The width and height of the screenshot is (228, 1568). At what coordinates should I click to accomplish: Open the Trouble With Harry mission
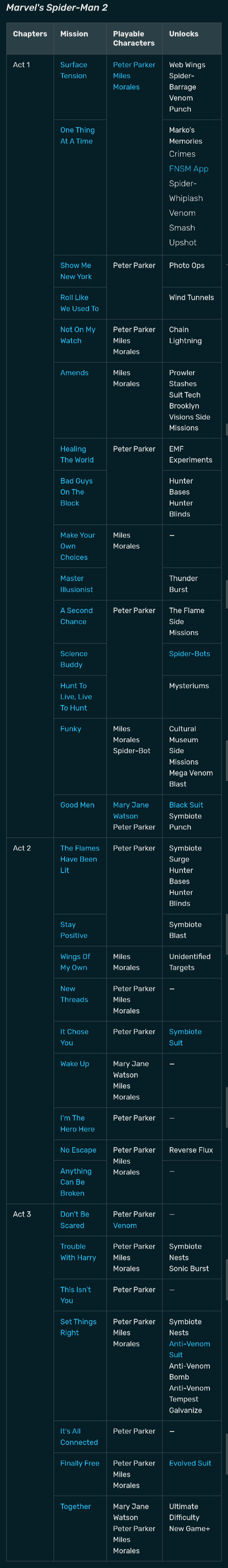pyautogui.click(x=78, y=1252)
